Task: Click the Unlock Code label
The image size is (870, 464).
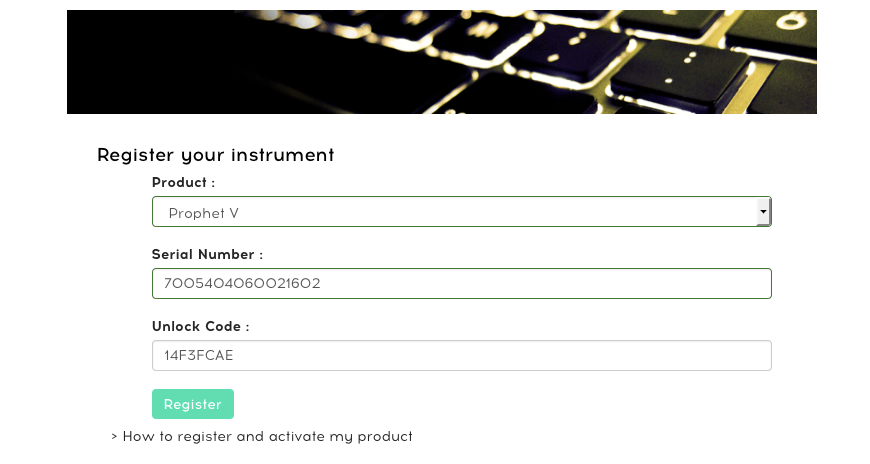Action: pos(201,326)
